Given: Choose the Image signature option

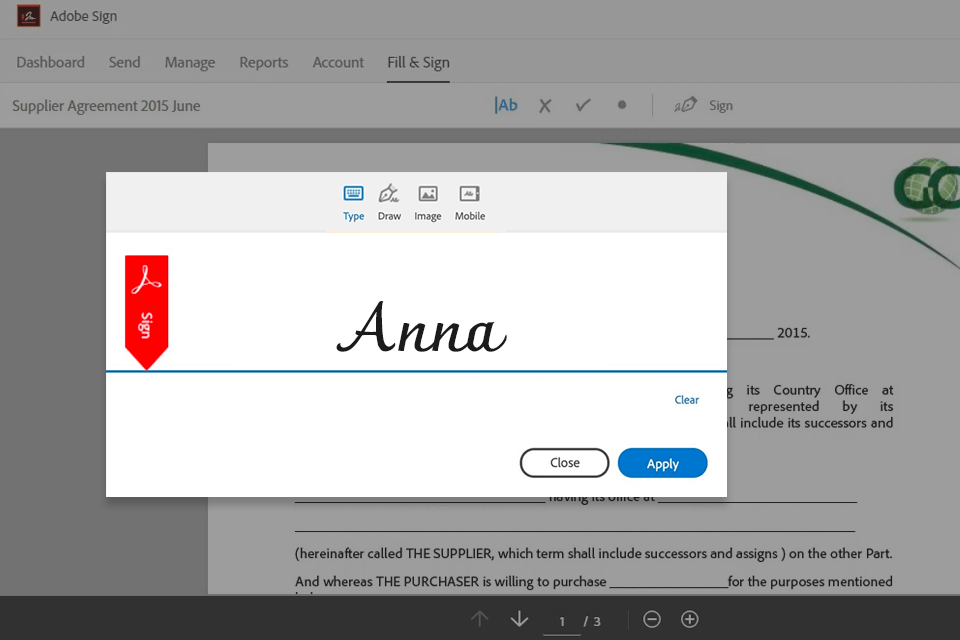Looking at the screenshot, I should coord(427,203).
